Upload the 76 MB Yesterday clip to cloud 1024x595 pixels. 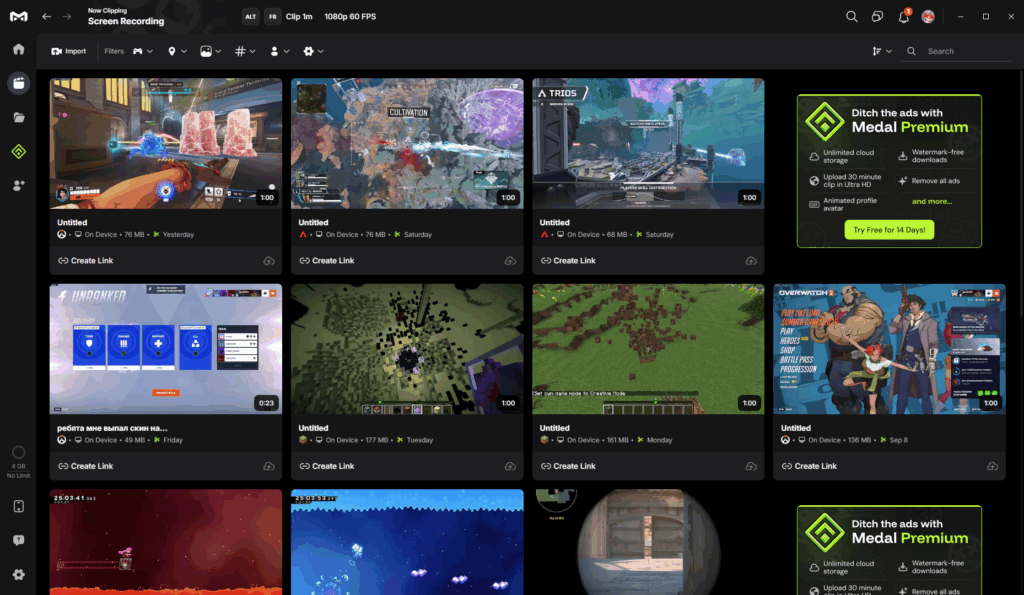click(x=268, y=261)
